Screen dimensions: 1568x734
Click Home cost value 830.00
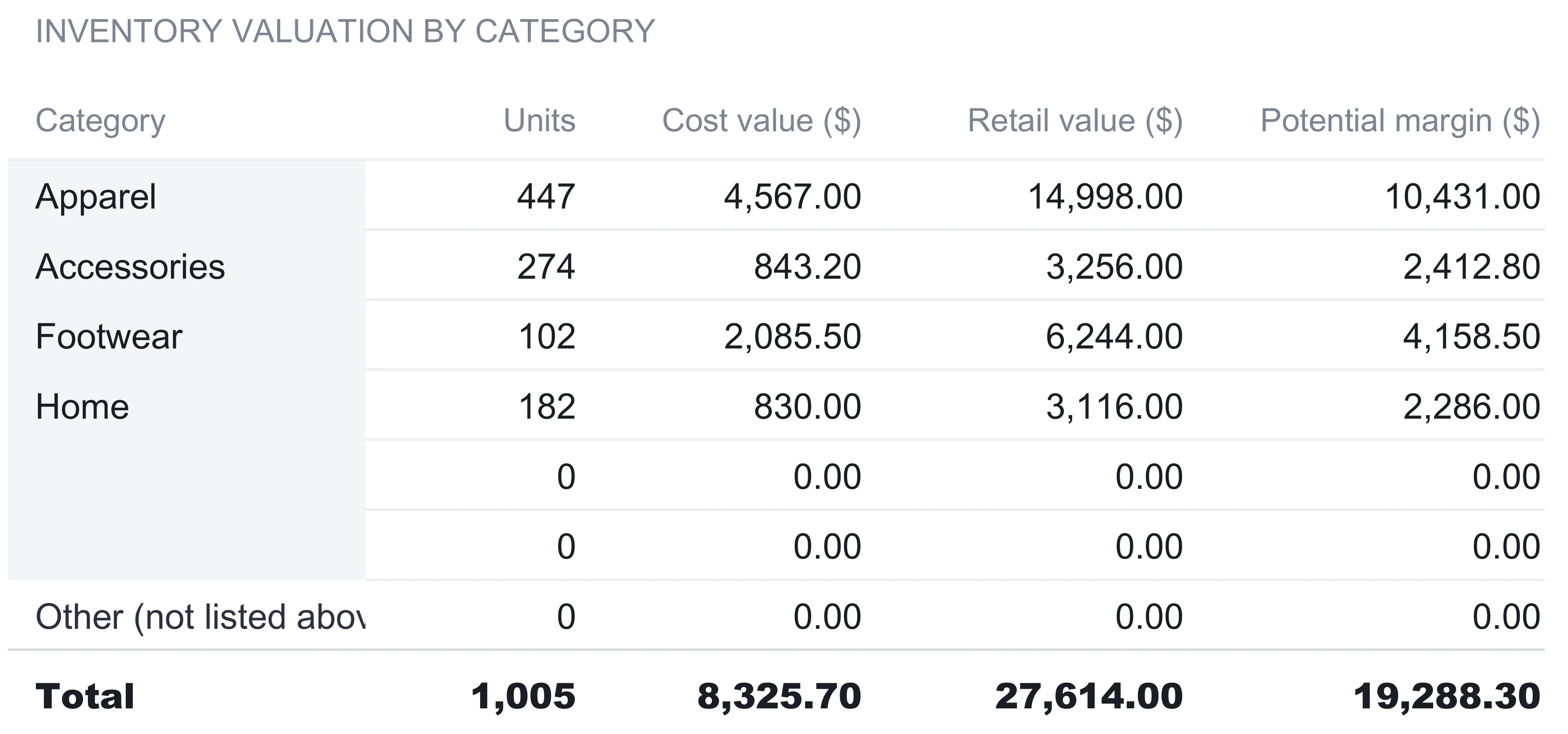[808, 406]
